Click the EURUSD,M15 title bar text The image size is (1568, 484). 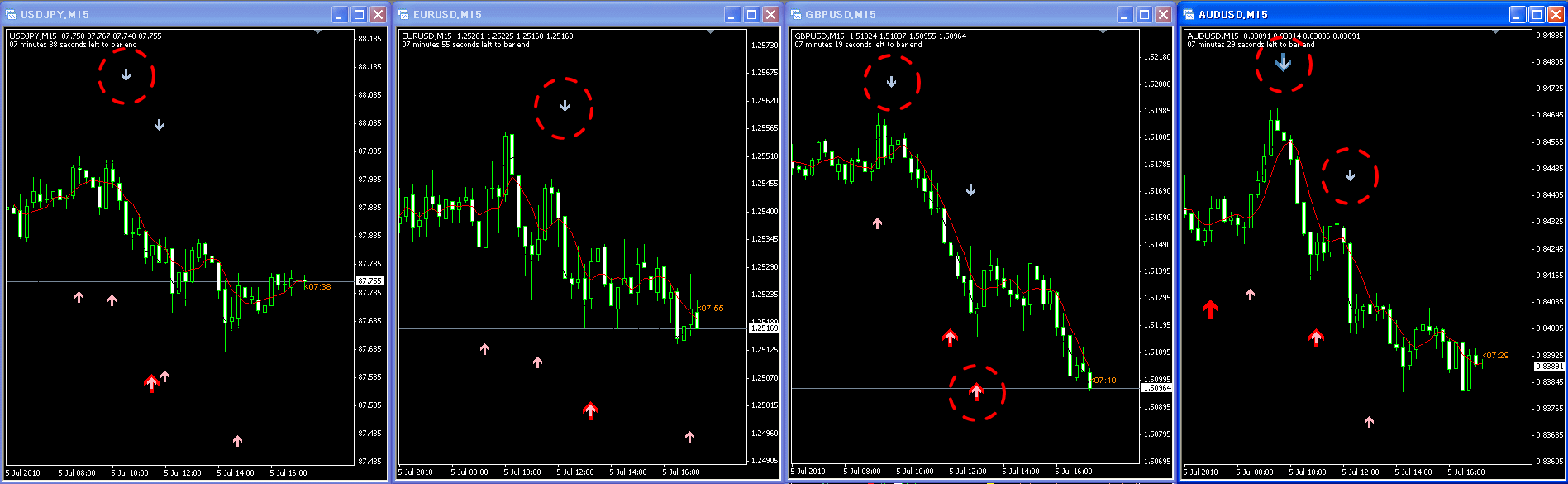pyautogui.click(x=447, y=15)
